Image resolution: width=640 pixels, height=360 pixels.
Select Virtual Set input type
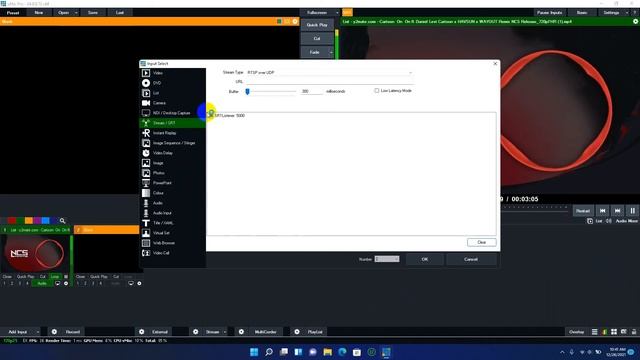[x=172, y=233]
